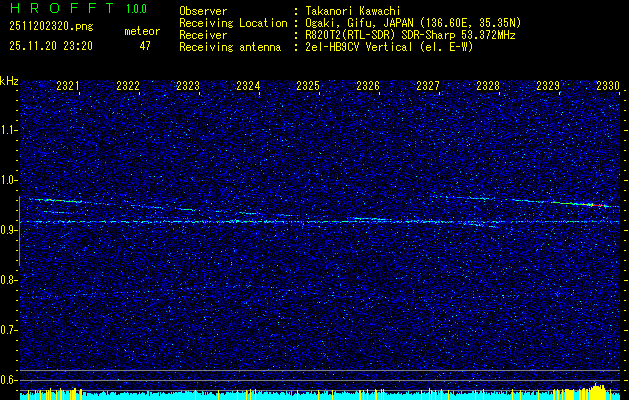
Task: Click the 2321 time marker
Action: 69,87
